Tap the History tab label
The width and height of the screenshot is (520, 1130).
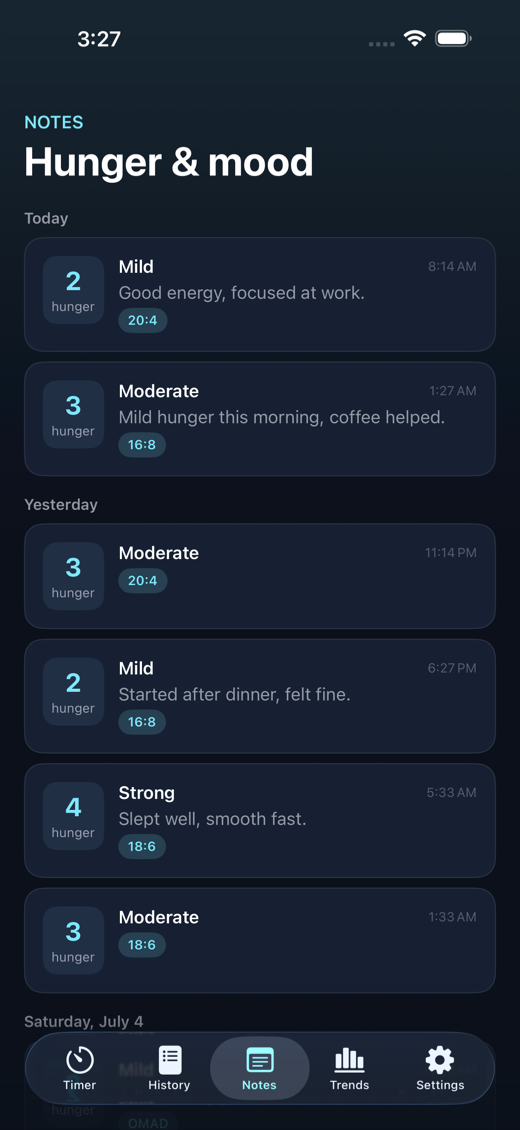(169, 1085)
